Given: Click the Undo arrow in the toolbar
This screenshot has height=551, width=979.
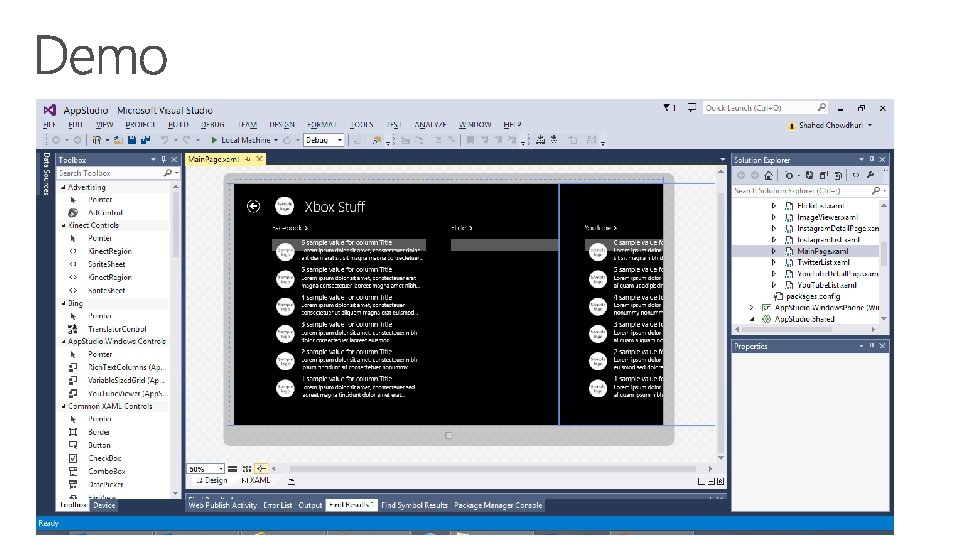Looking at the screenshot, I should pos(164,140).
